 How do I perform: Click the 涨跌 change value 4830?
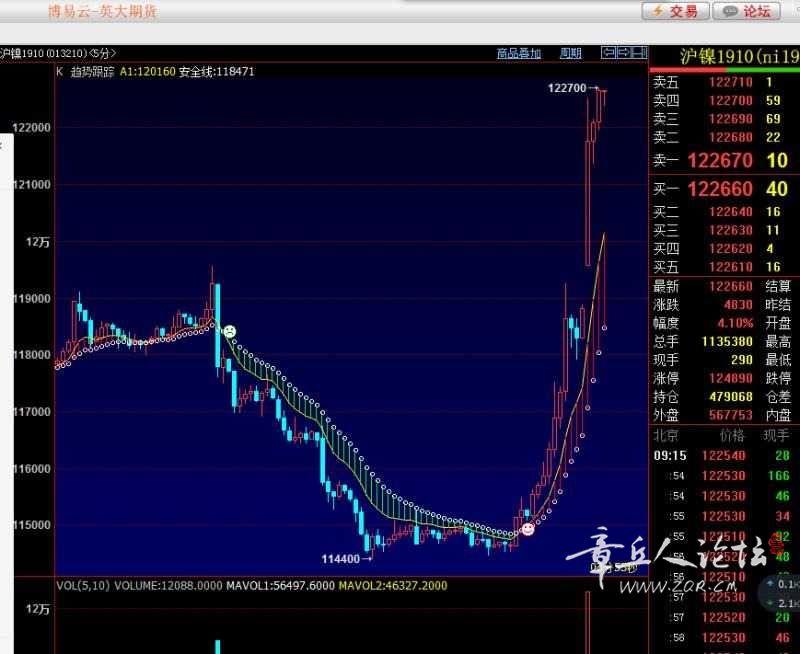click(x=738, y=305)
